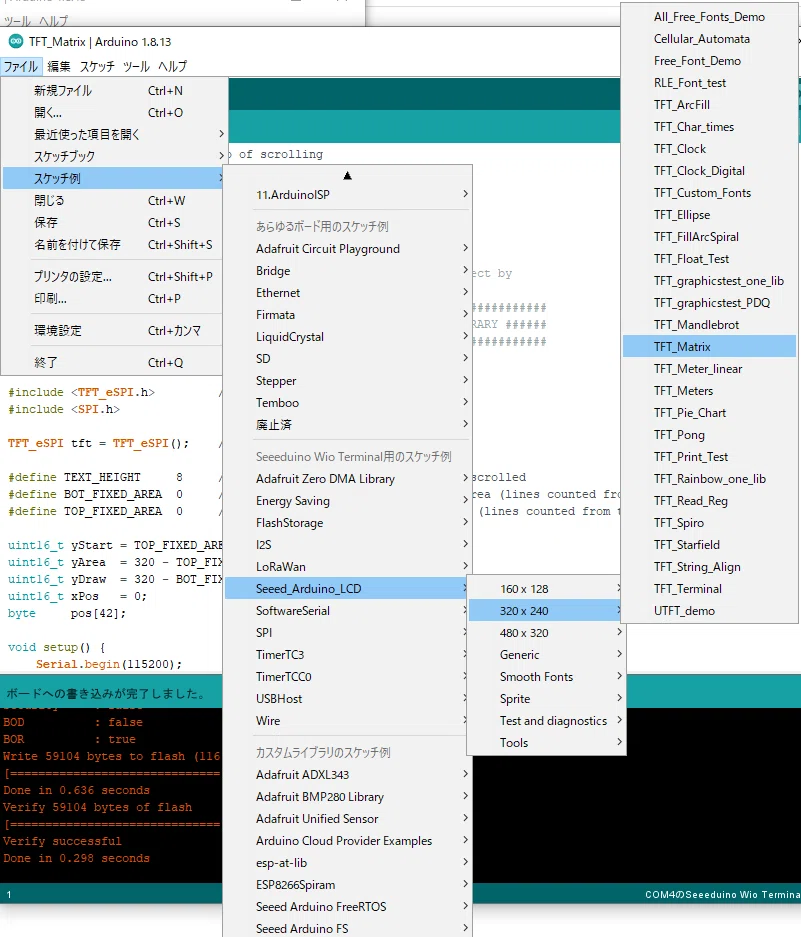
Task: Open the TFT_Pong example sketch
Action: (x=710, y=434)
